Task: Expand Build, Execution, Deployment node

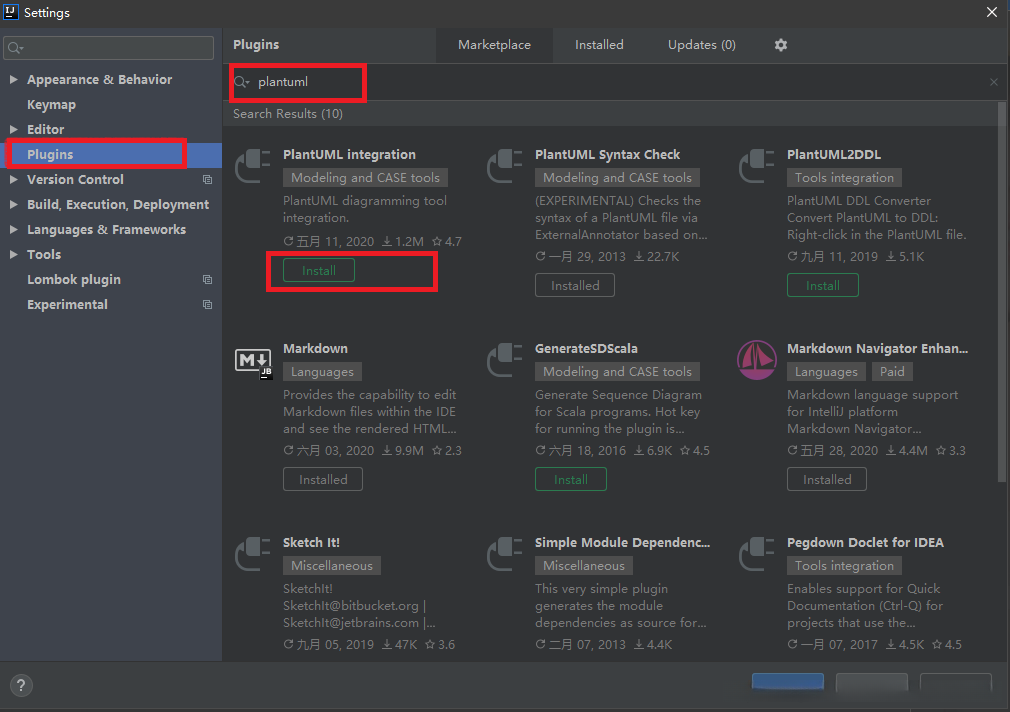Action: (x=14, y=204)
